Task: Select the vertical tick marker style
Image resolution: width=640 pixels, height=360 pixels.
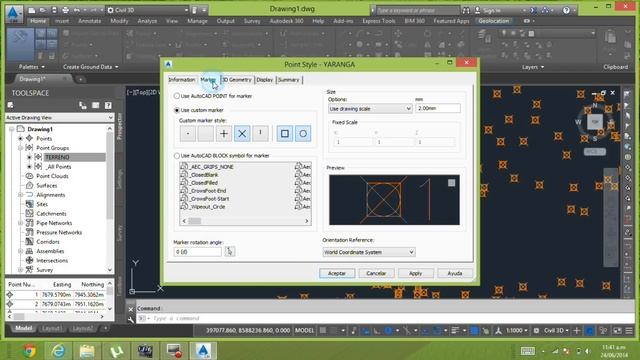Action: click(x=260, y=133)
